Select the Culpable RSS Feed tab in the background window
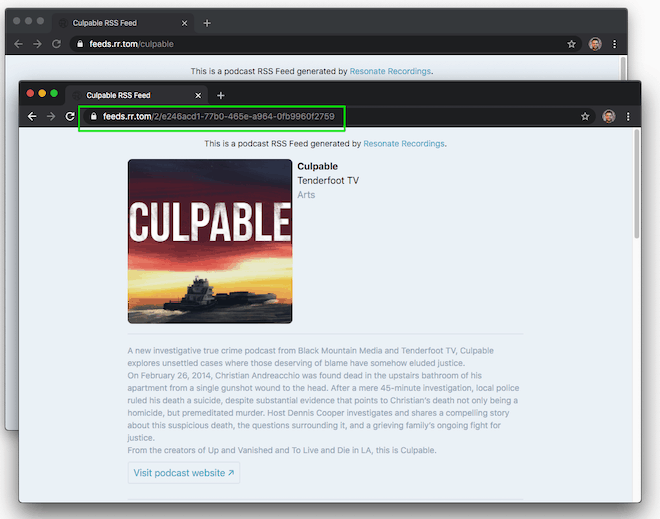 pyautogui.click(x=122, y=23)
